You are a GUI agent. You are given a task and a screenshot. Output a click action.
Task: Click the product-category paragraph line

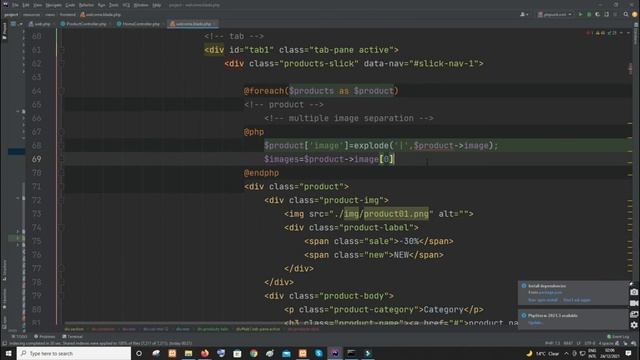point(384,310)
